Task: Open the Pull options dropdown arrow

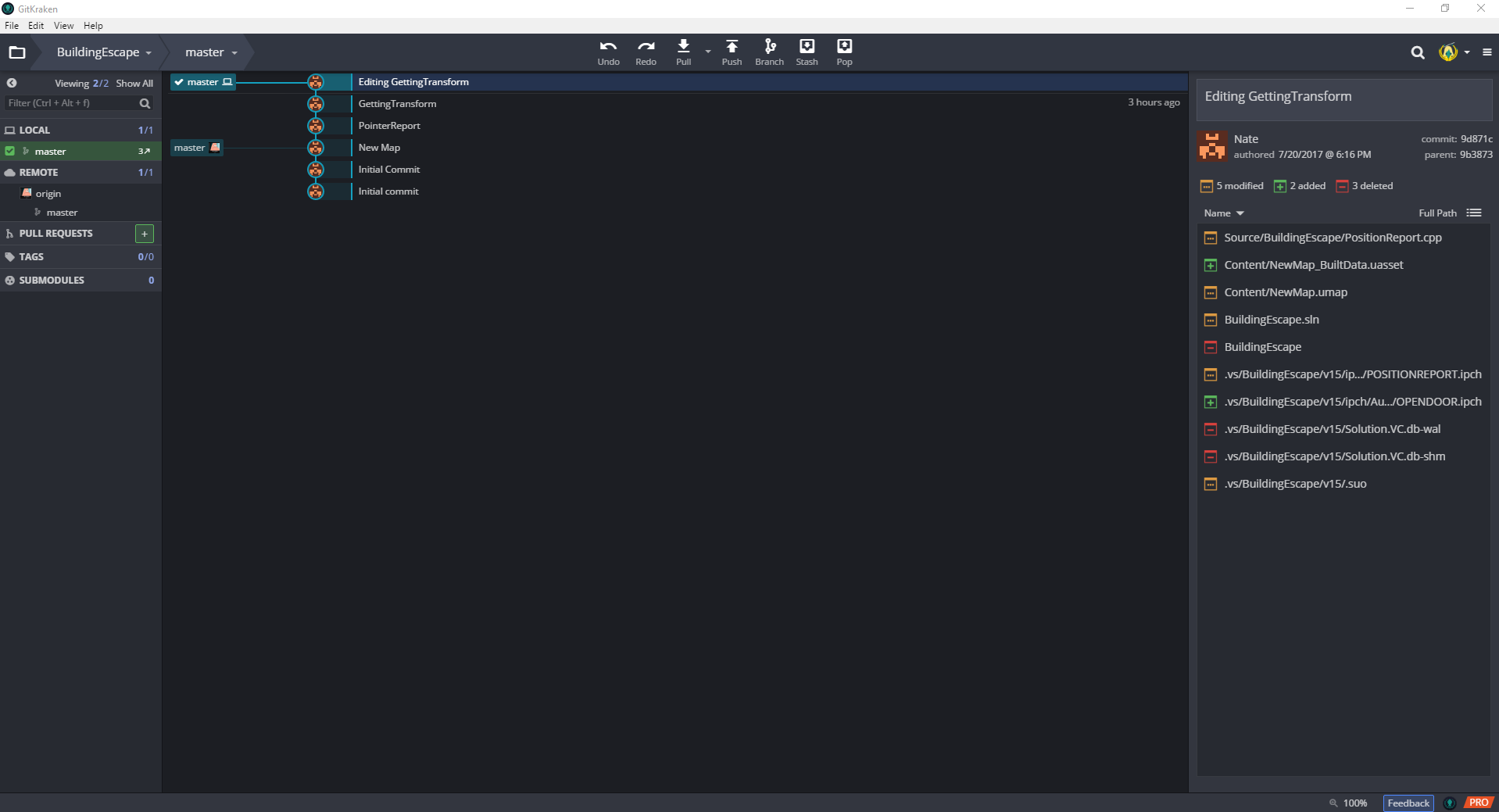Action: pos(708,52)
